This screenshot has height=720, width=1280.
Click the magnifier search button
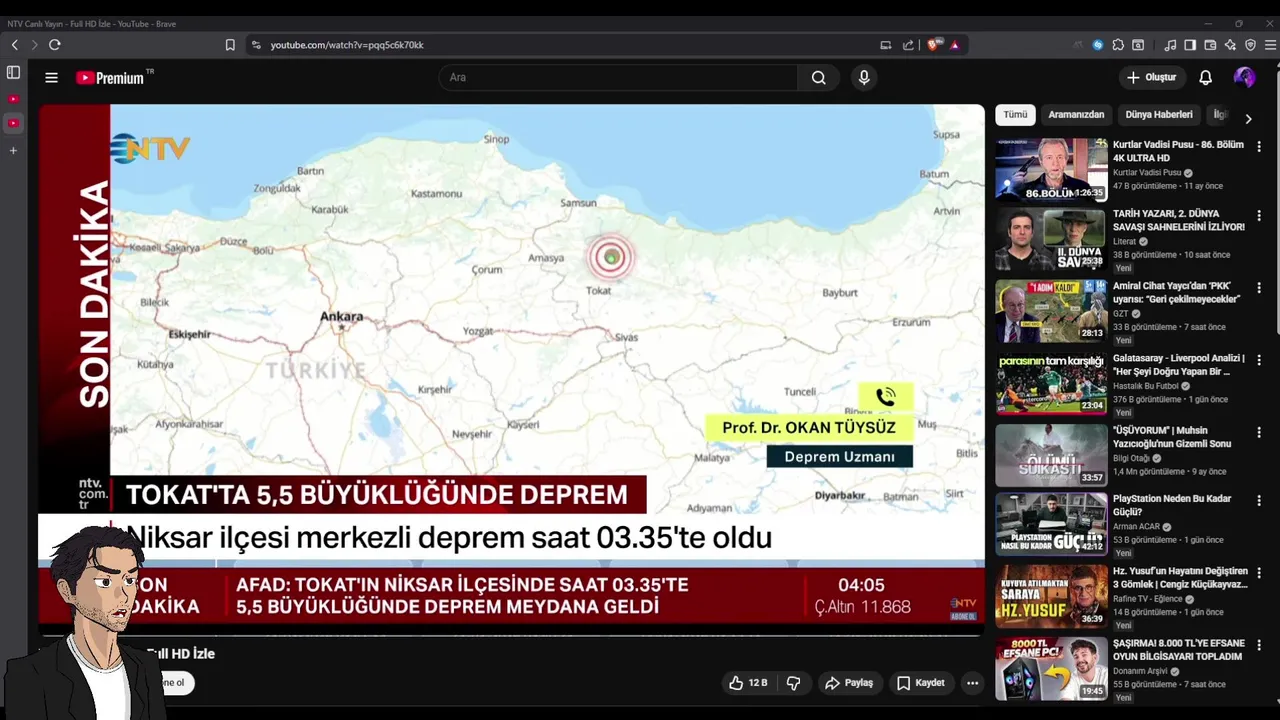819,77
